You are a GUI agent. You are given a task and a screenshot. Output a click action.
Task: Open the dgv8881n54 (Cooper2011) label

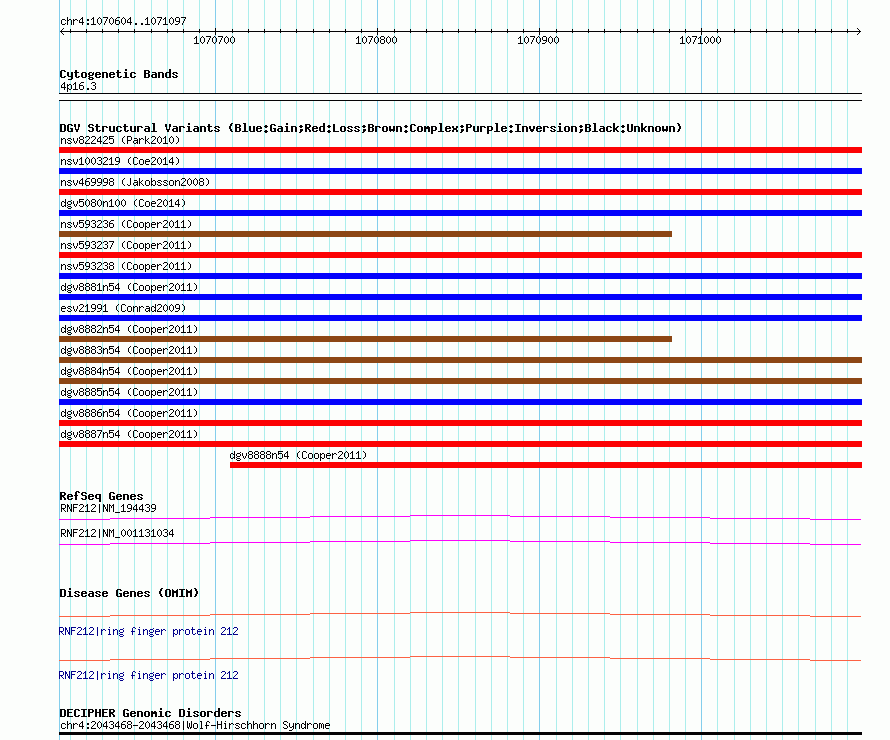129,287
